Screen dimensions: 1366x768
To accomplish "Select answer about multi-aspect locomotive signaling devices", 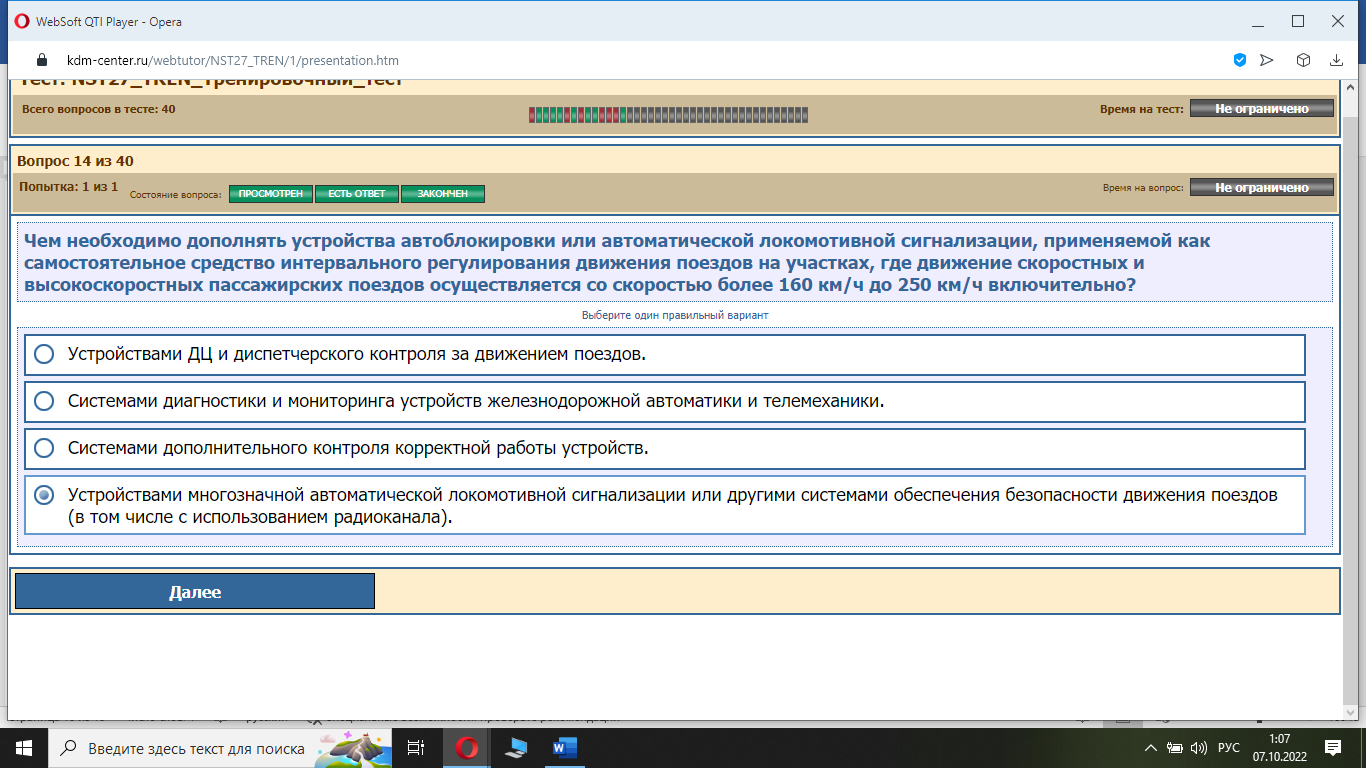I will pyautogui.click(x=665, y=505).
